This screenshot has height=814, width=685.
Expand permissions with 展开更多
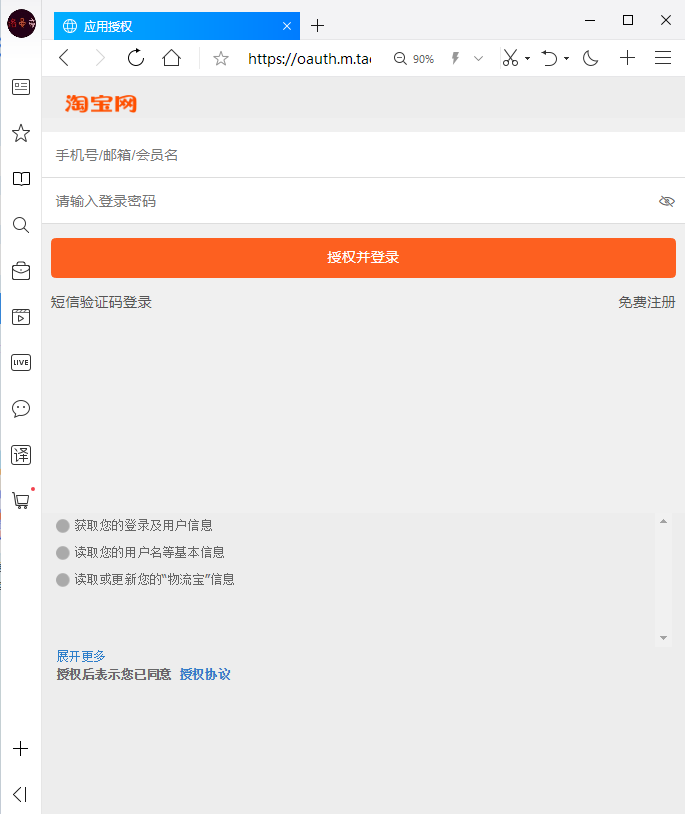[x=81, y=656]
